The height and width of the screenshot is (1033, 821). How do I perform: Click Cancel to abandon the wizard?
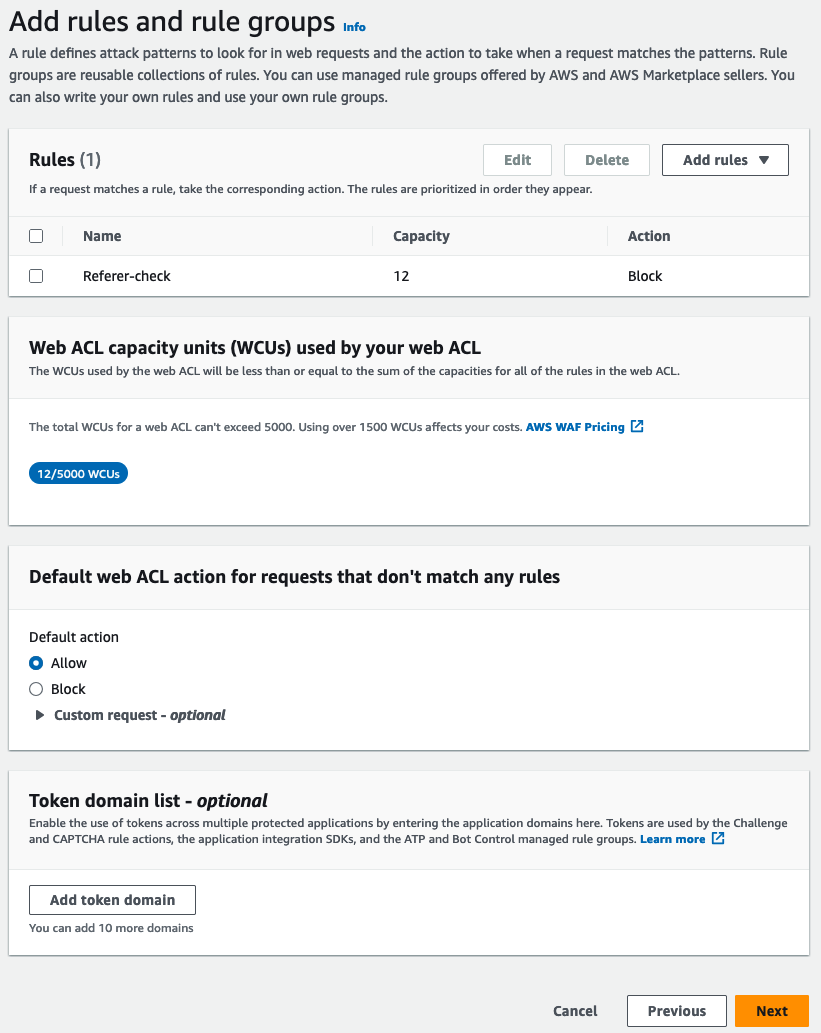coord(575,1010)
